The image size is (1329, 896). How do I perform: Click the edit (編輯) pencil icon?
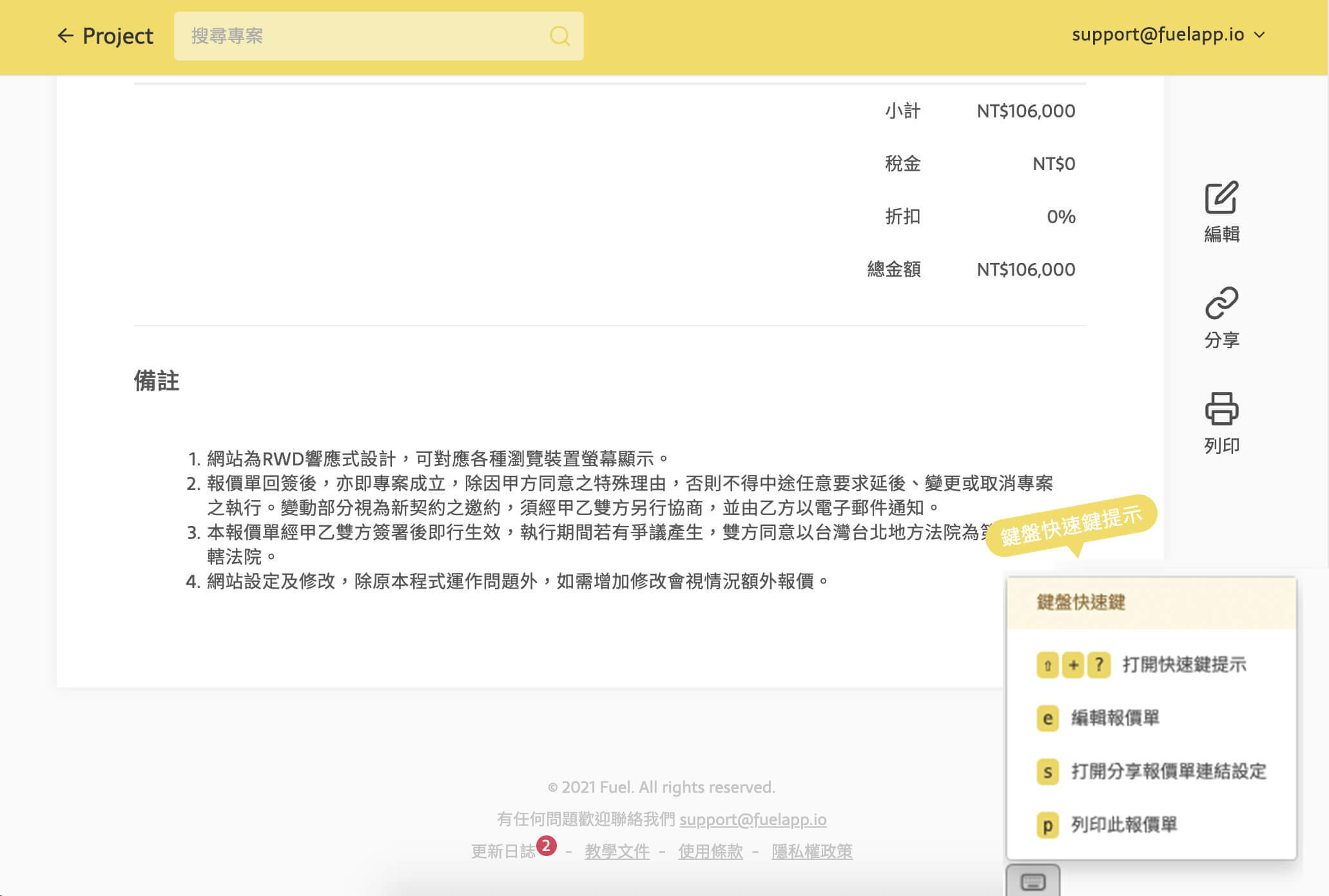1221,198
